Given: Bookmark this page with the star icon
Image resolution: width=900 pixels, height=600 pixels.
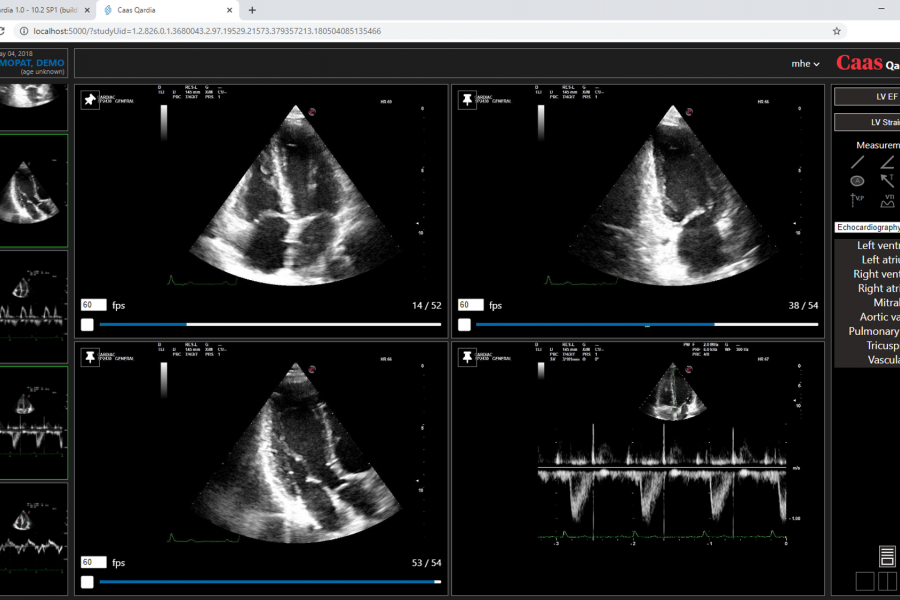Looking at the screenshot, I should [x=836, y=31].
